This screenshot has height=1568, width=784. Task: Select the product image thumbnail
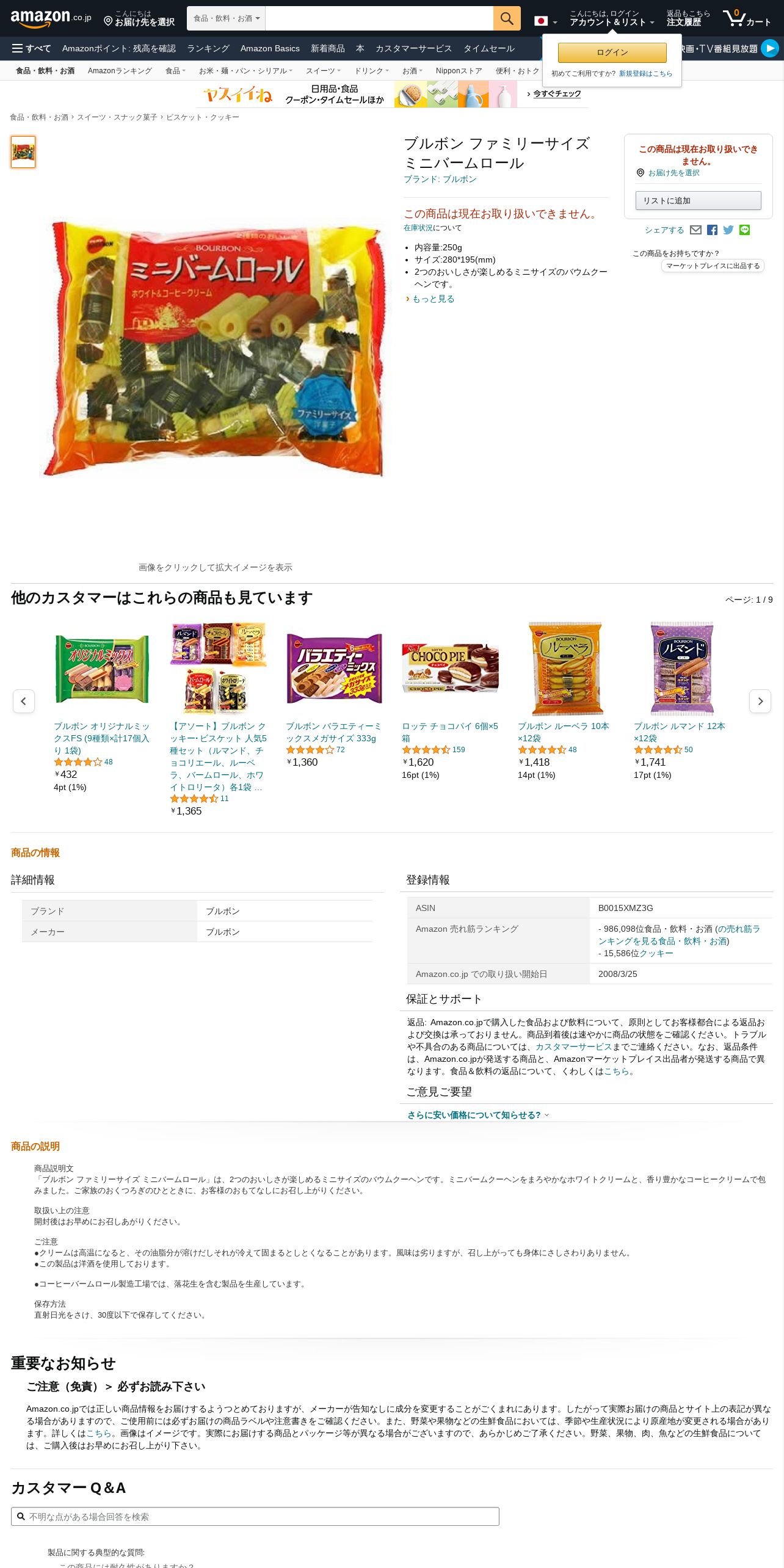(23, 152)
